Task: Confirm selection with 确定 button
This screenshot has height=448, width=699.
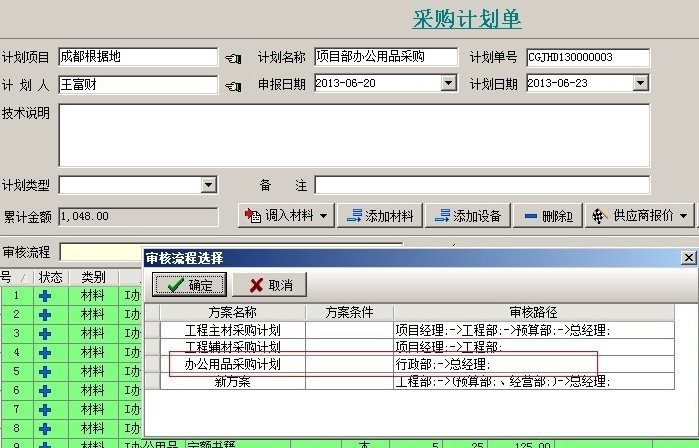Action: point(190,285)
